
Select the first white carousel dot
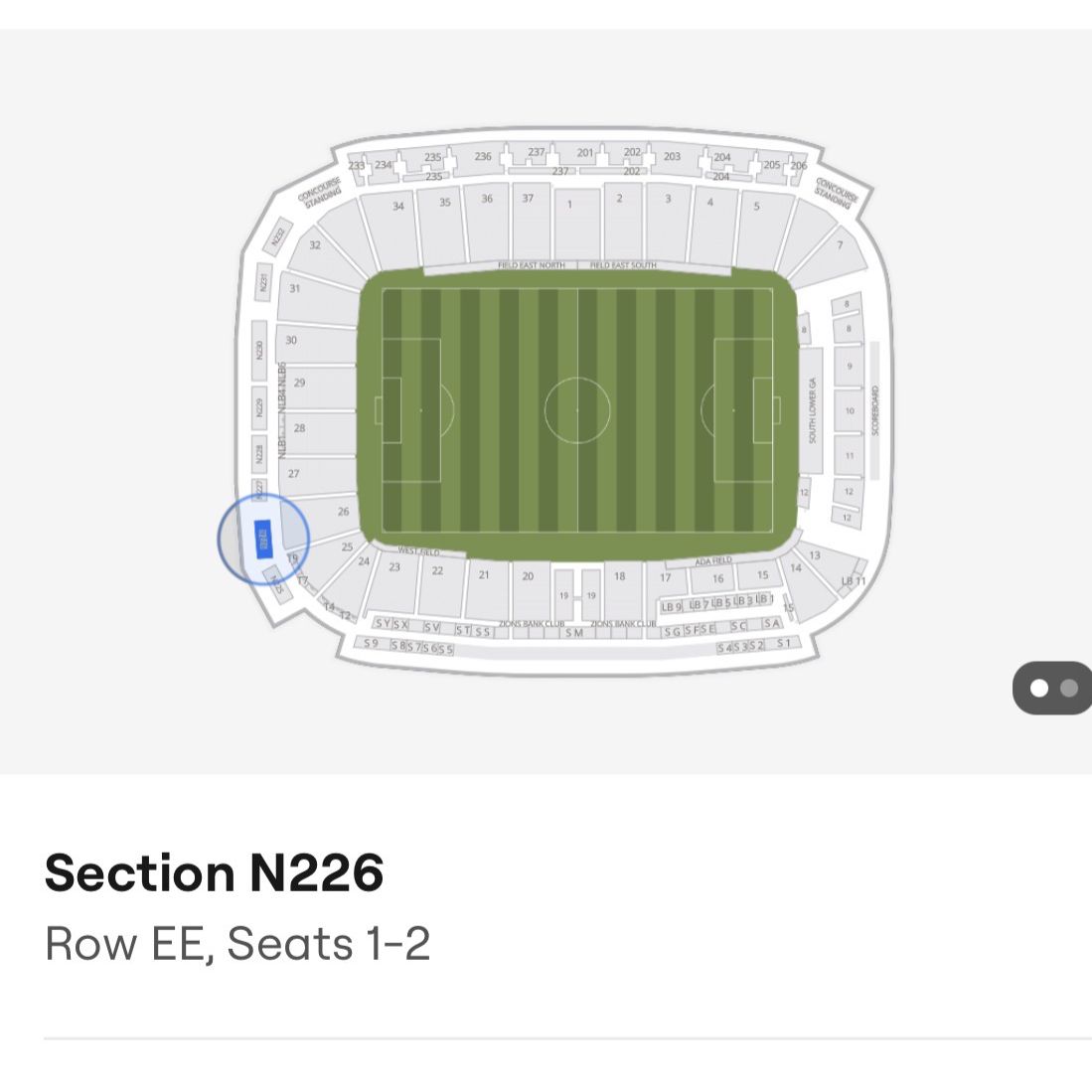pos(1039,688)
